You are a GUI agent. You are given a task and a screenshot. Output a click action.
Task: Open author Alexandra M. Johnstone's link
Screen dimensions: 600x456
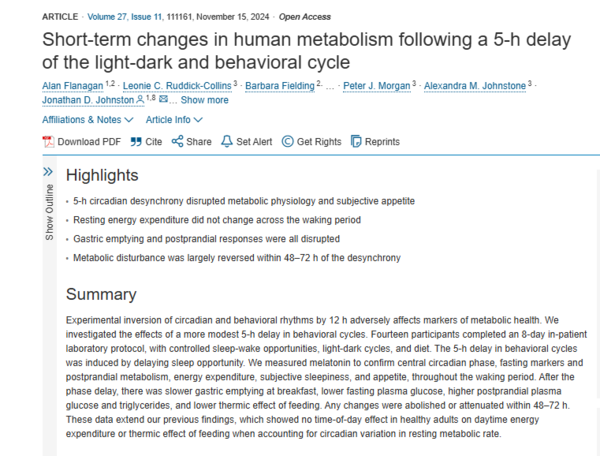click(x=474, y=86)
